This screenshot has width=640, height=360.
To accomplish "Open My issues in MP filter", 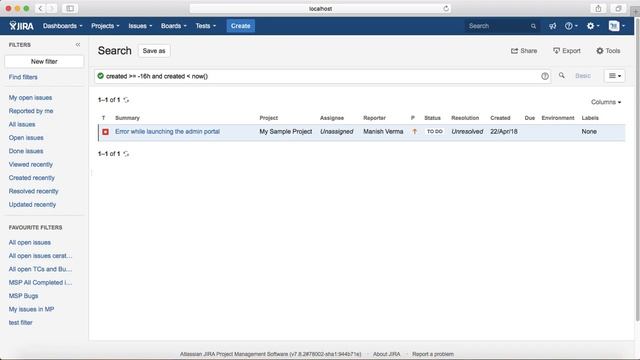I will (31, 309).
